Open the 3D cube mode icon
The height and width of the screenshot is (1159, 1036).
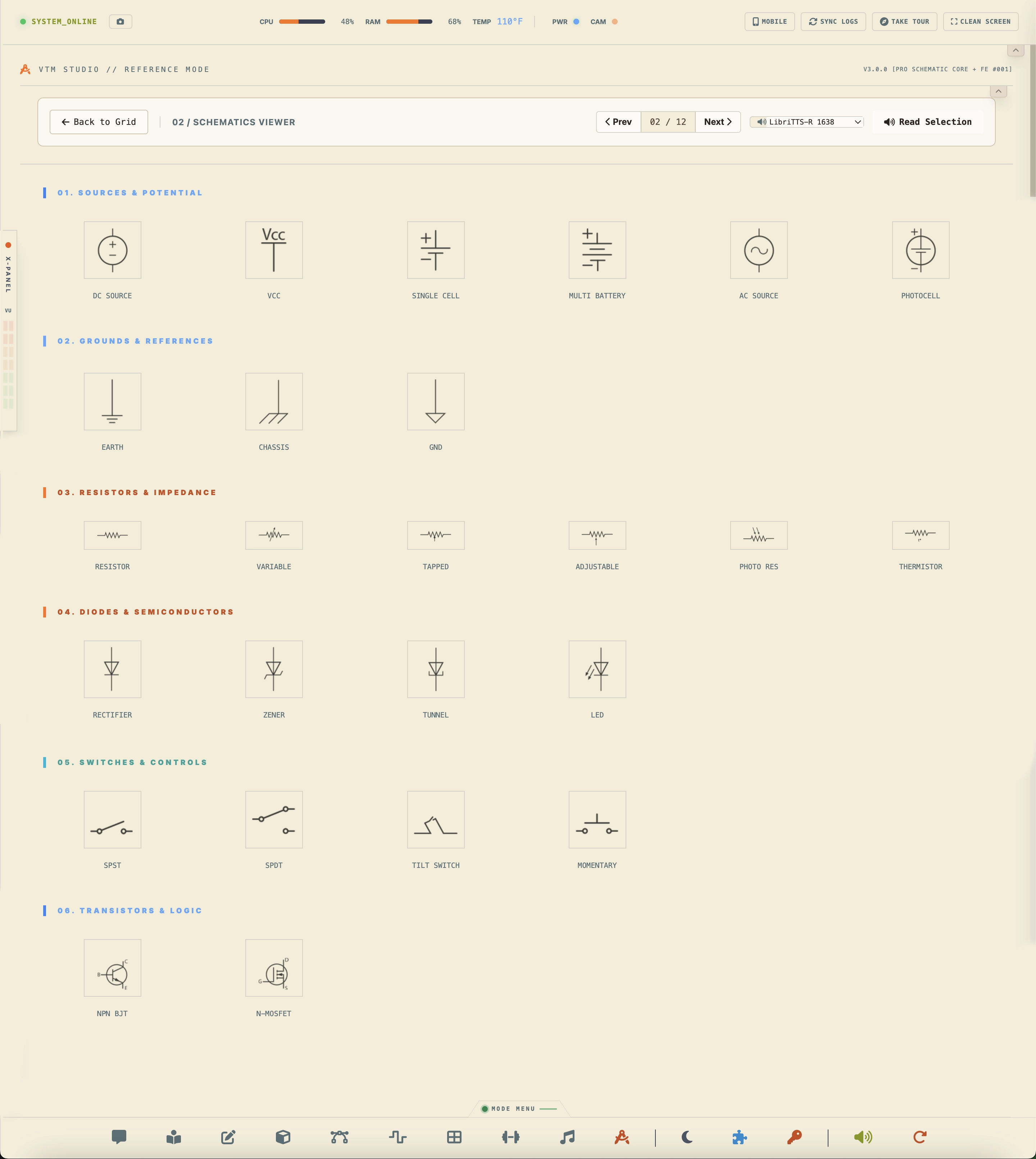pos(283,1137)
